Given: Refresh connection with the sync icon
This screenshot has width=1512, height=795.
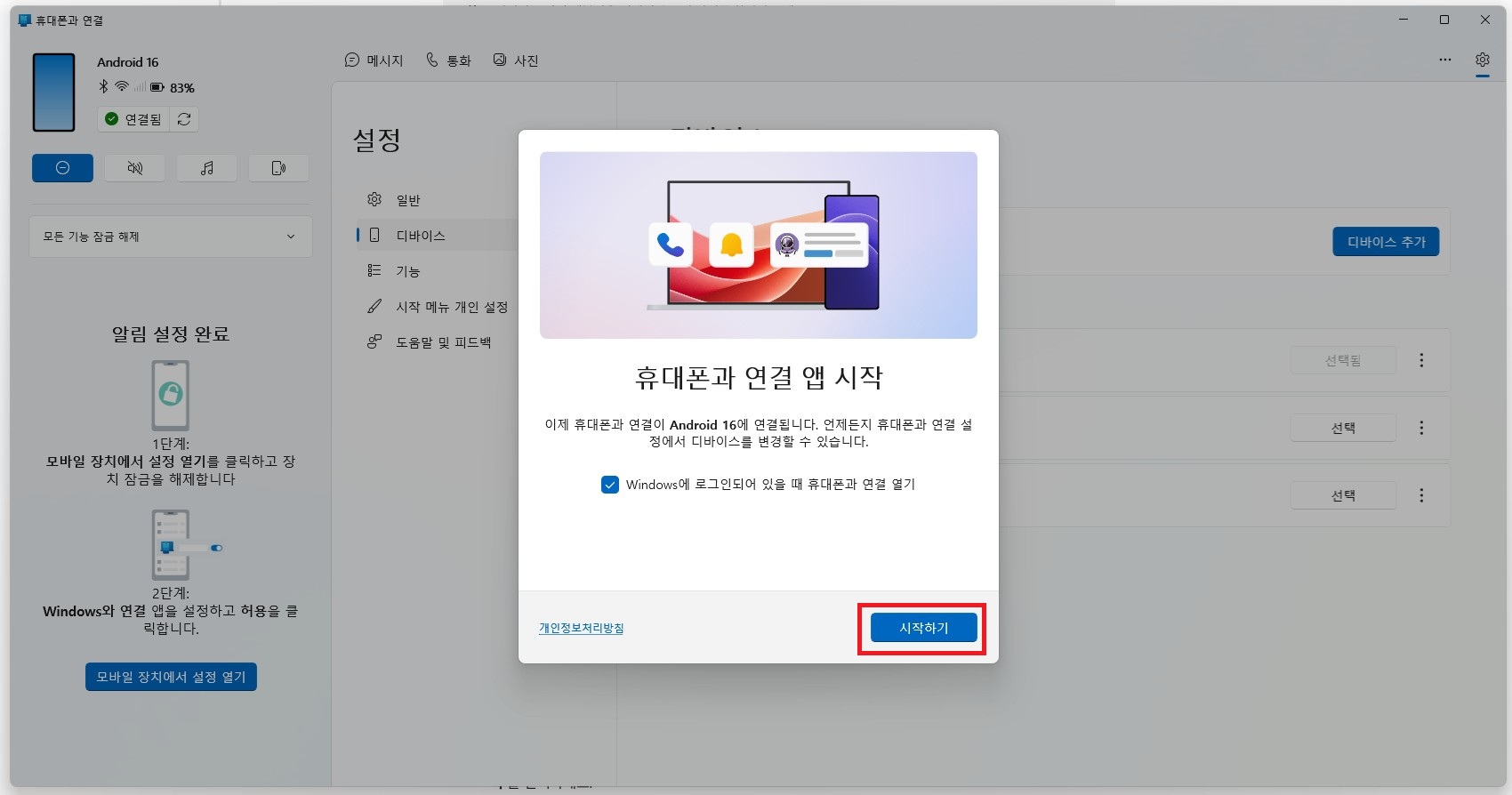Looking at the screenshot, I should [184, 119].
